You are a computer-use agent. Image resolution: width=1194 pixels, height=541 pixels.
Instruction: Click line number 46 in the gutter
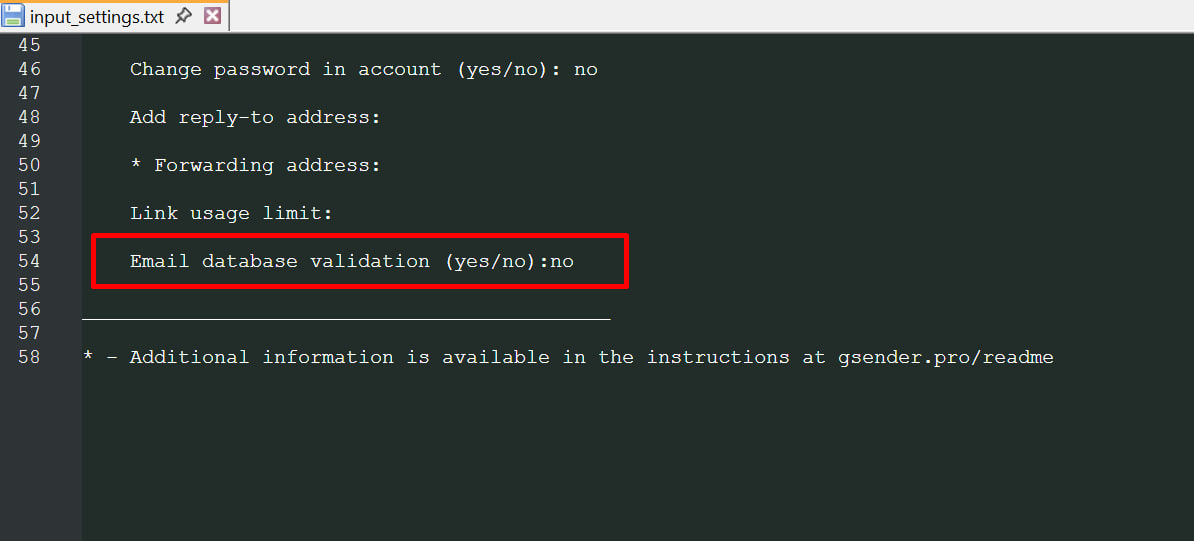[29, 69]
